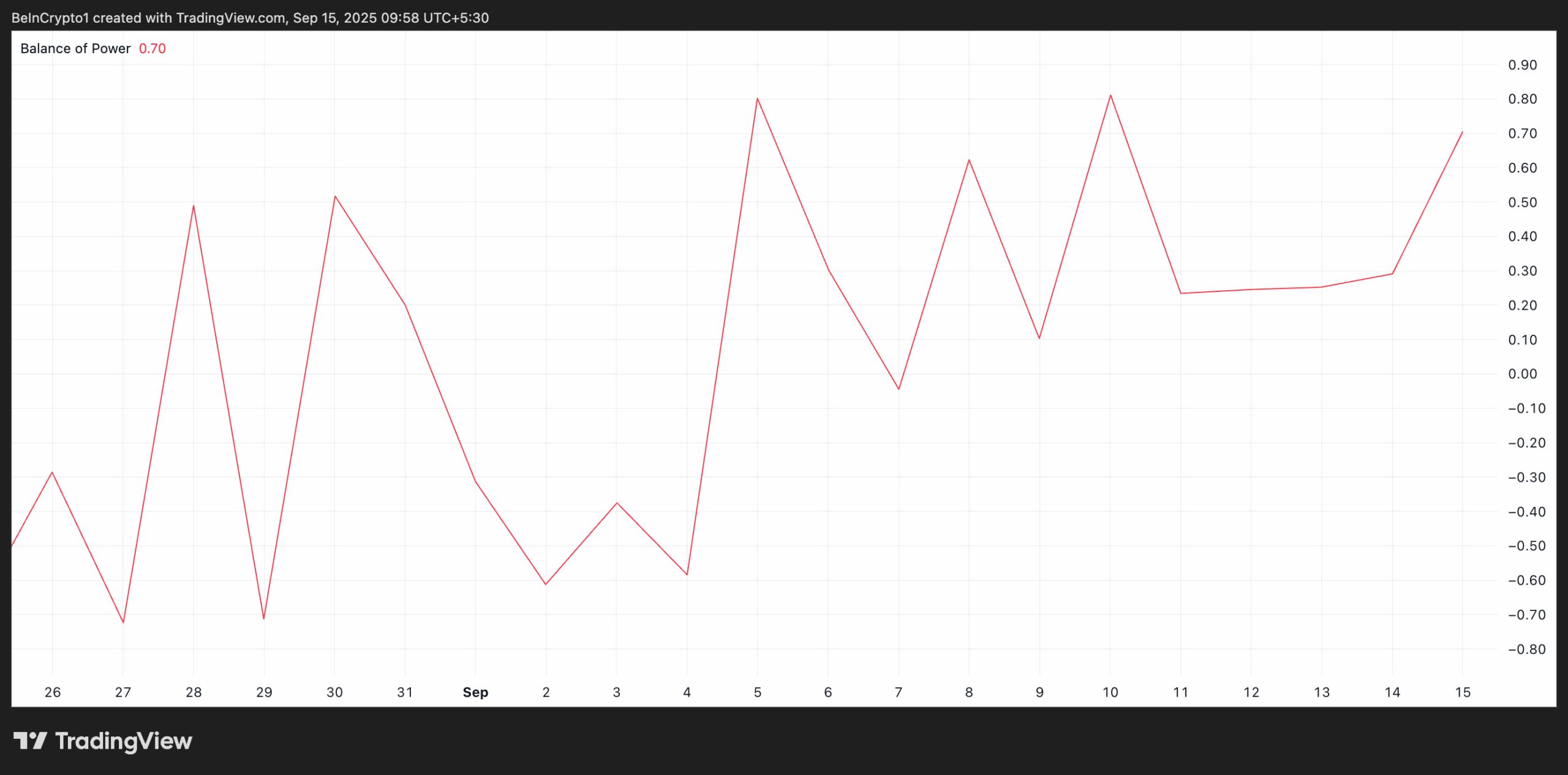The height and width of the screenshot is (775, 1568).
Task: Click the TradingView logo icon
Action: (x=30, y=741)
